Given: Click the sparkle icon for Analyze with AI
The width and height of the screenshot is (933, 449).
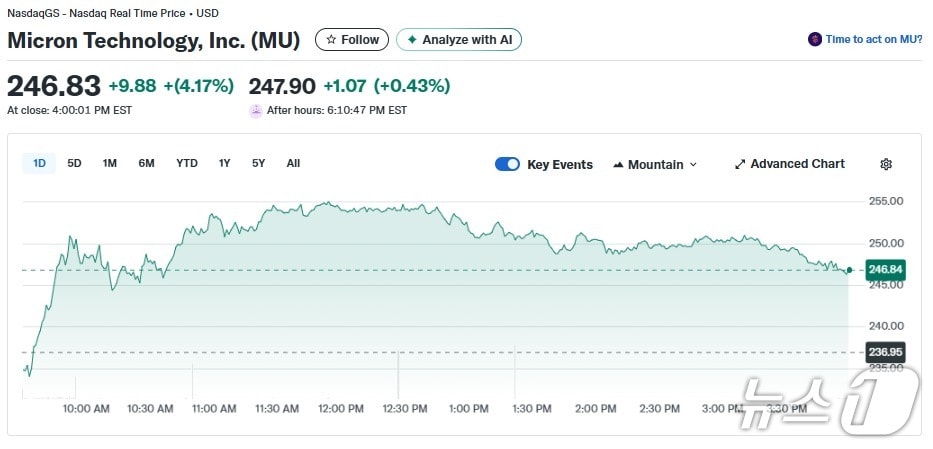Looking at the screenshot, I should point(411,40).
